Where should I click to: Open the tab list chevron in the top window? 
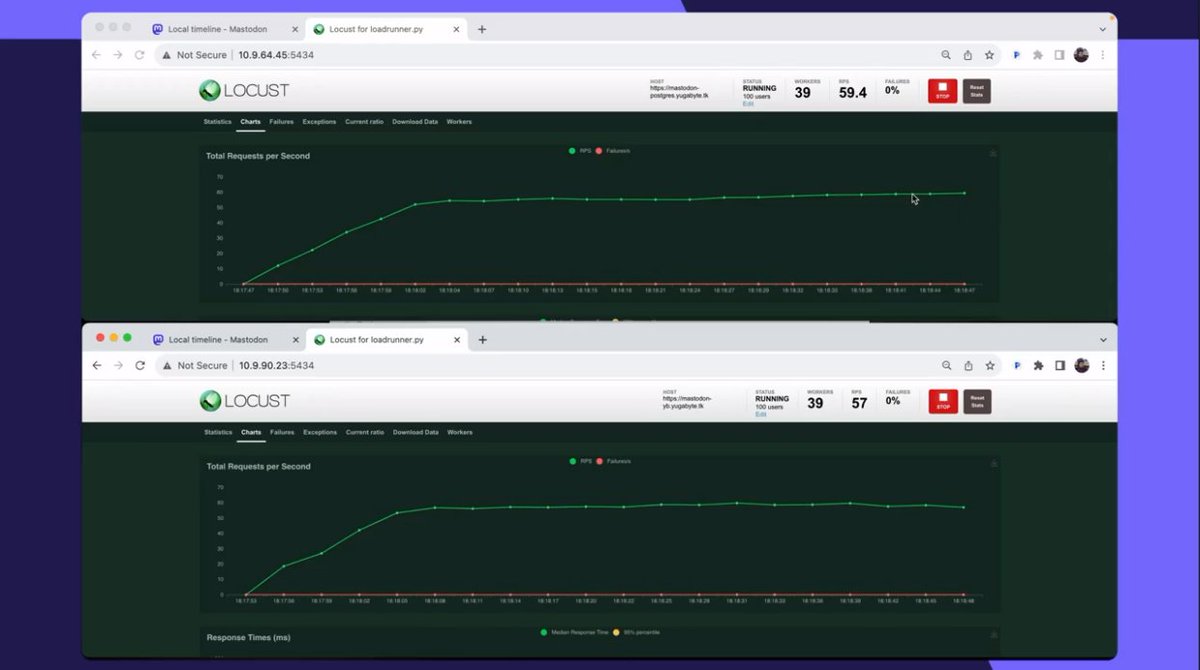[x=1102, y=29]
